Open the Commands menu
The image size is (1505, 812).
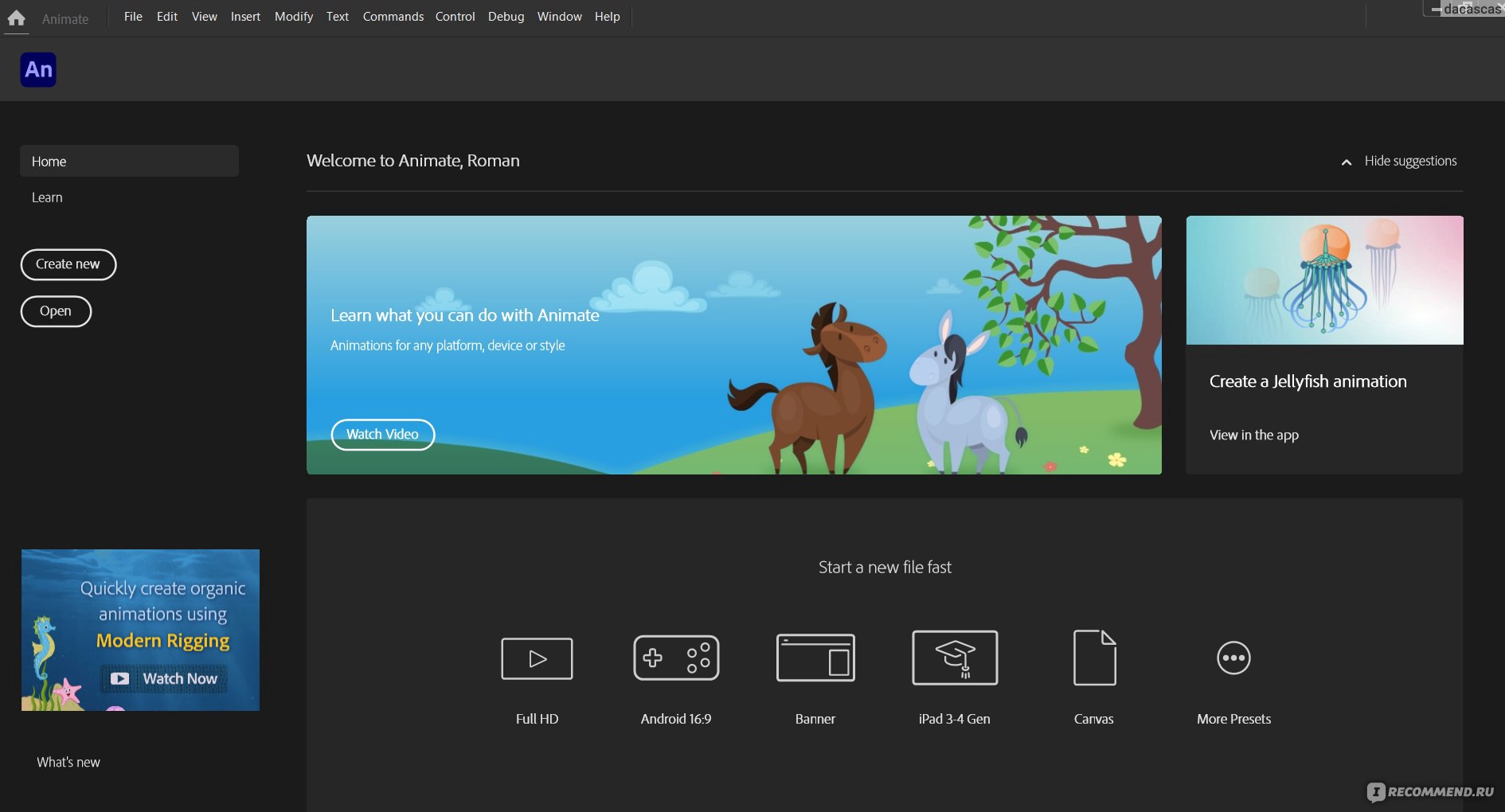[393, 17]
